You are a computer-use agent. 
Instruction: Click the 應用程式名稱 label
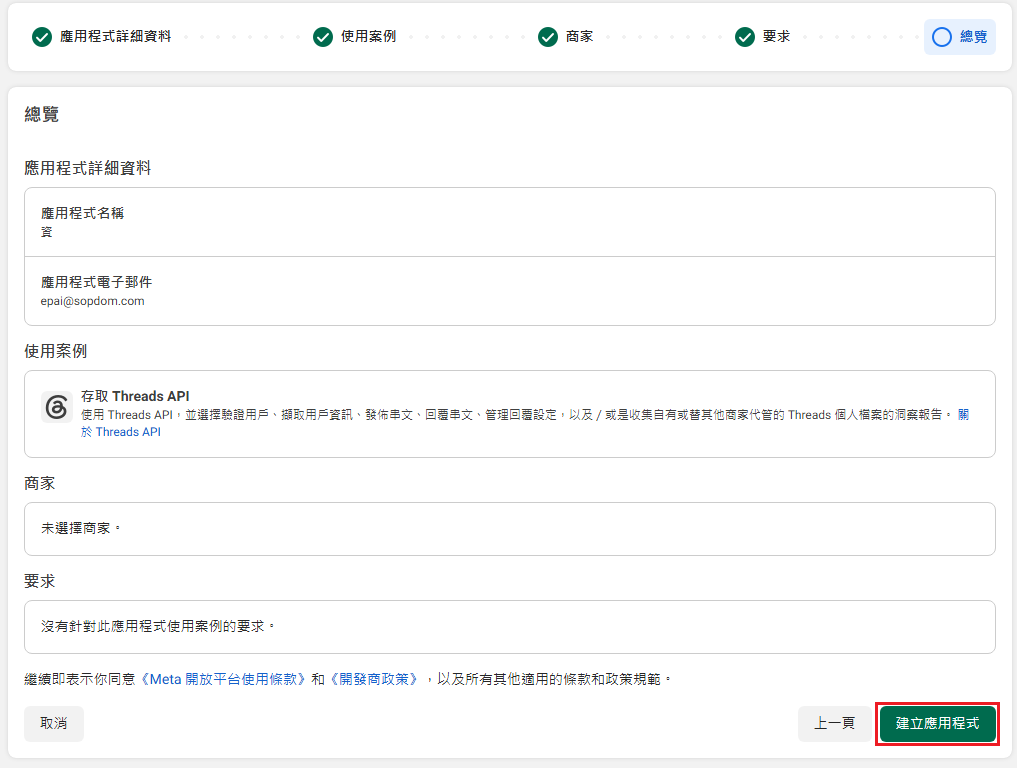(82, 213)
